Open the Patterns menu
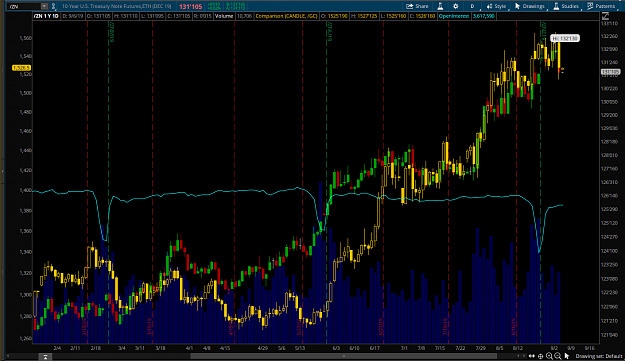This screenshot has width=625, height=361. 601,6
